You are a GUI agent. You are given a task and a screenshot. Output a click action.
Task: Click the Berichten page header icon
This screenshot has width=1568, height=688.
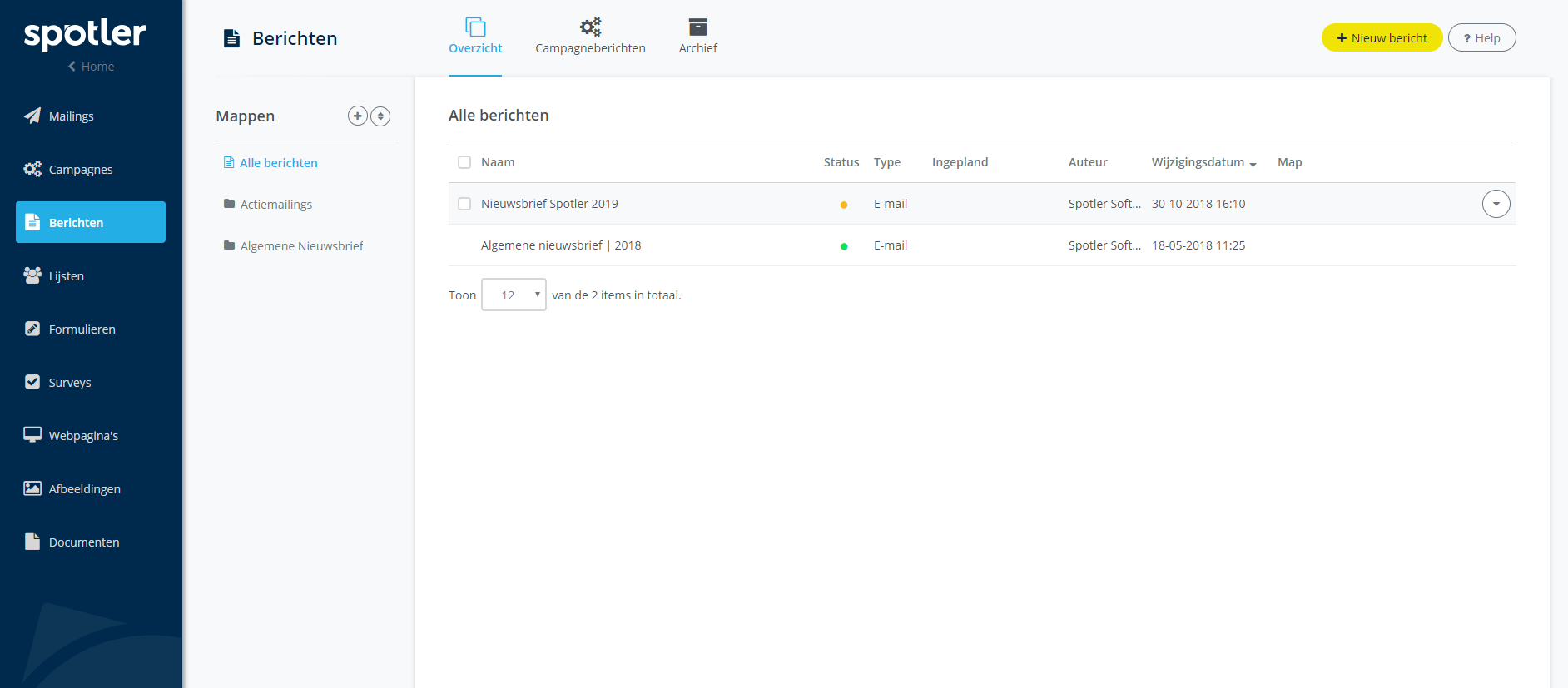pos(232,38)
